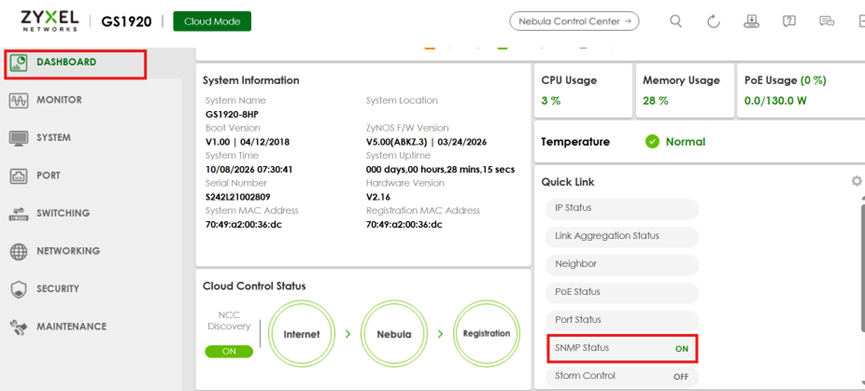Click the Port ethernet icon in sidebar
Viewport: 865px width, 391px height.
tap(19, 176)
